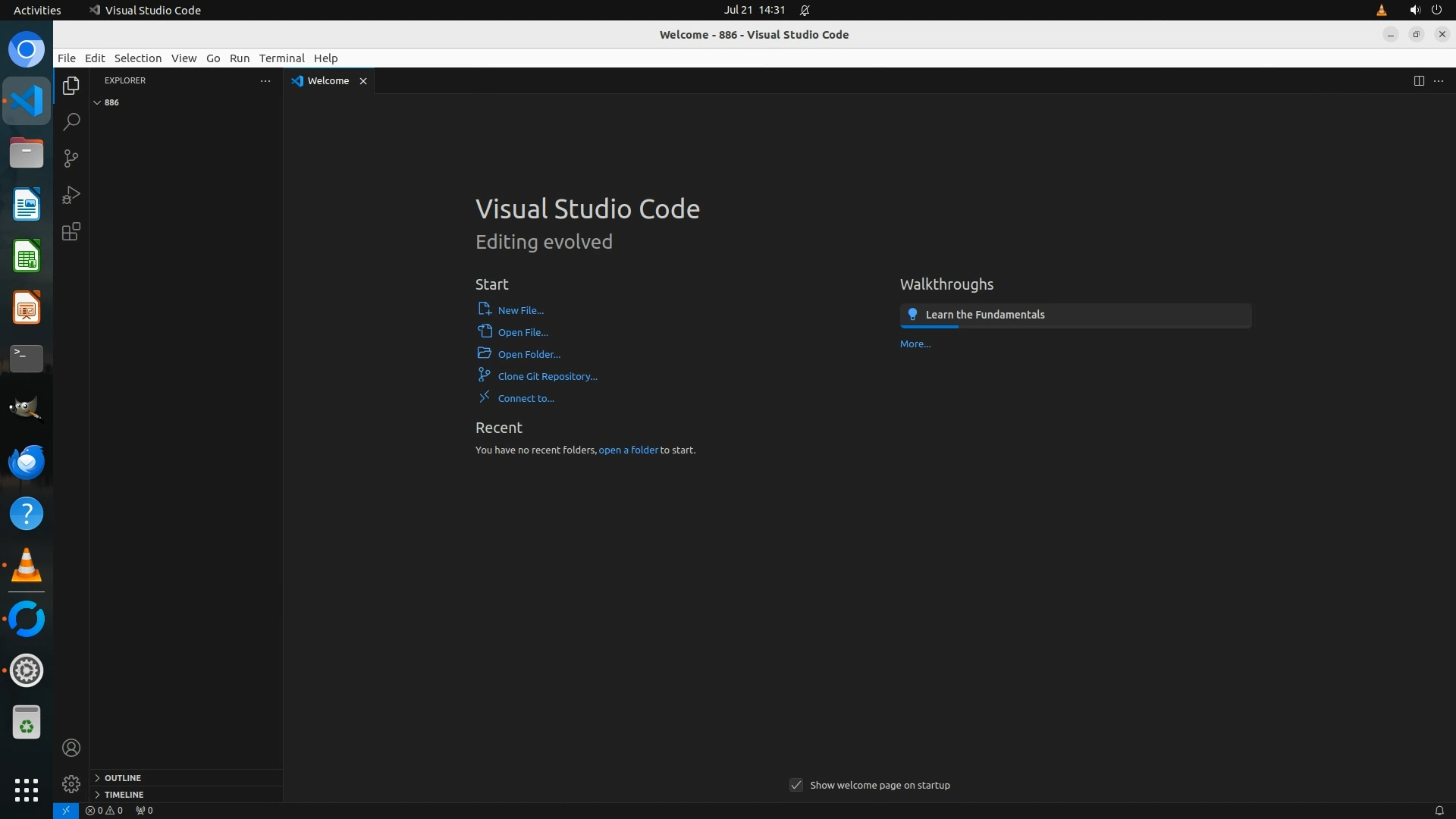Viewport: 1456px width, 819px height.
Task: Expand the TIMELINE section
Action: click(124, 794)
